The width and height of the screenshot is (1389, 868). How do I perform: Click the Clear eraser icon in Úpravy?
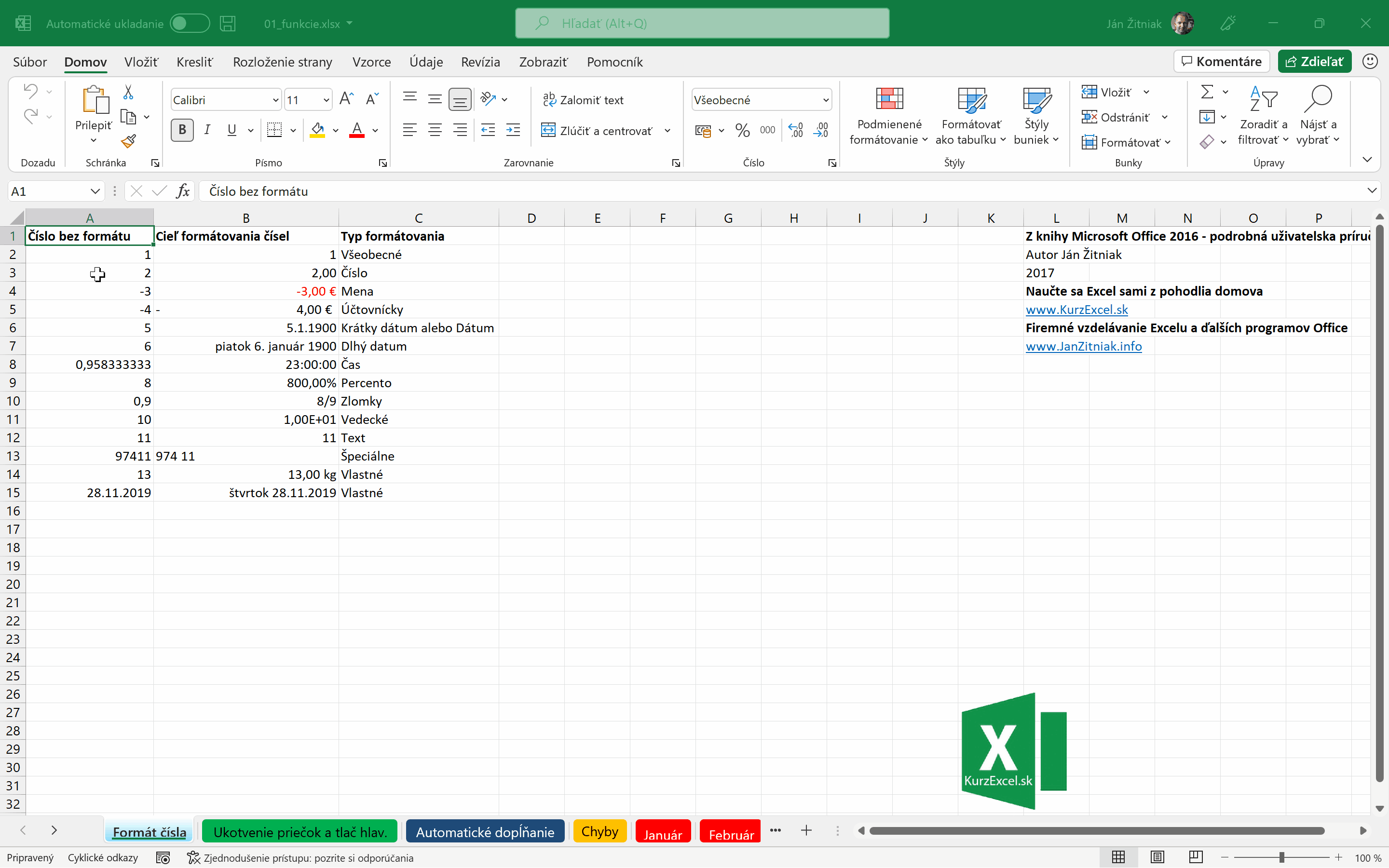[x=1207, y=142]
